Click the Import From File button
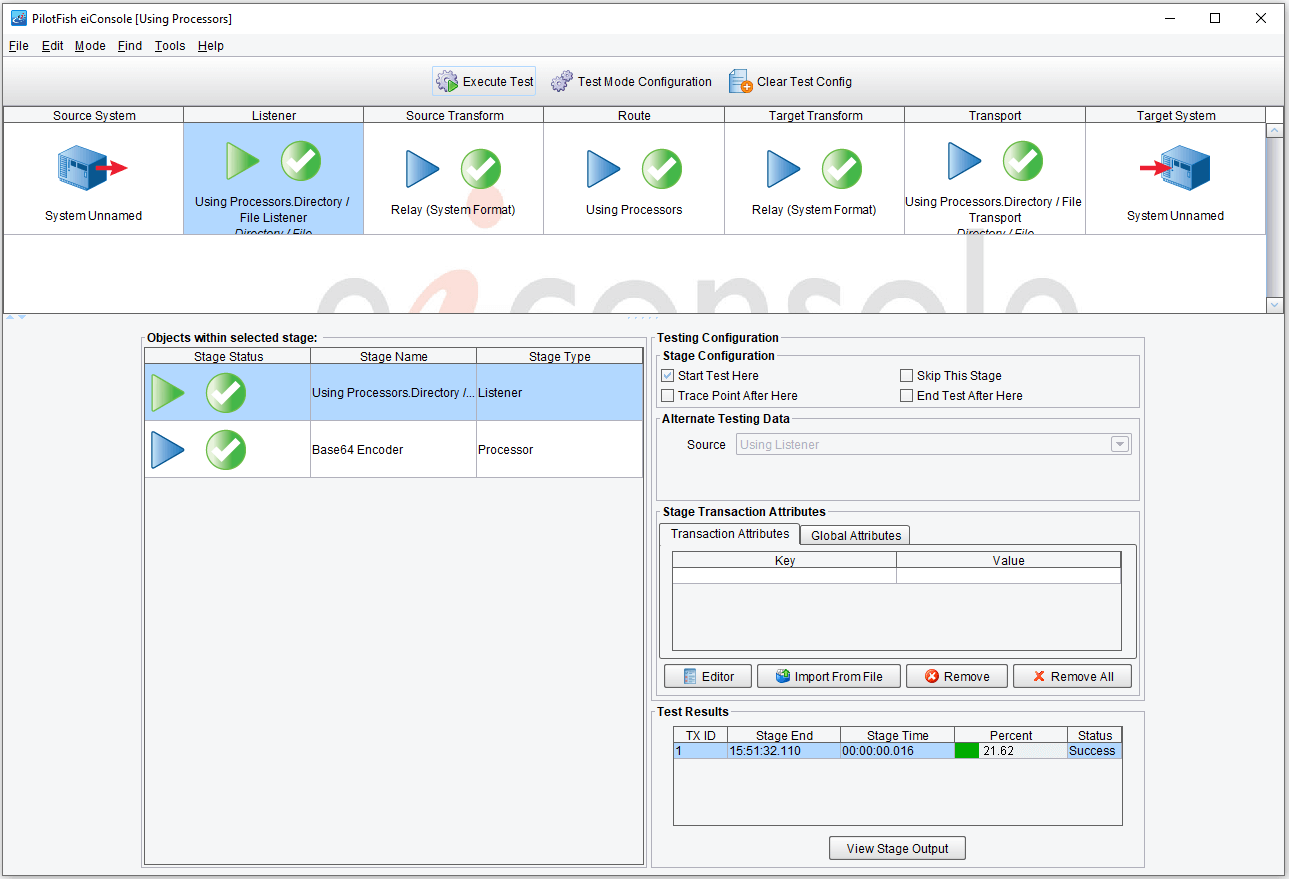The height and width of the screenshot is (879, 1289). pyautogui.click(x=828, y=677)
